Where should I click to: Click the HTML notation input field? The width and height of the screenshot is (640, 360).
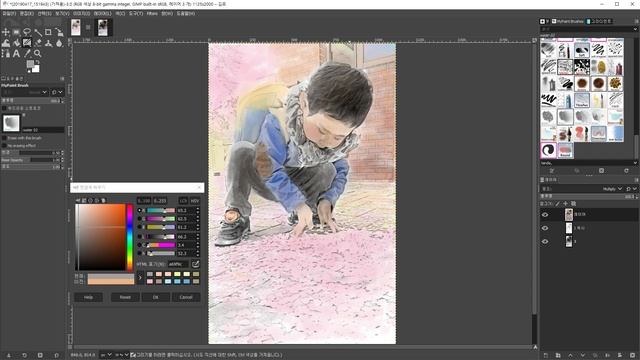(x=178, y=264)
